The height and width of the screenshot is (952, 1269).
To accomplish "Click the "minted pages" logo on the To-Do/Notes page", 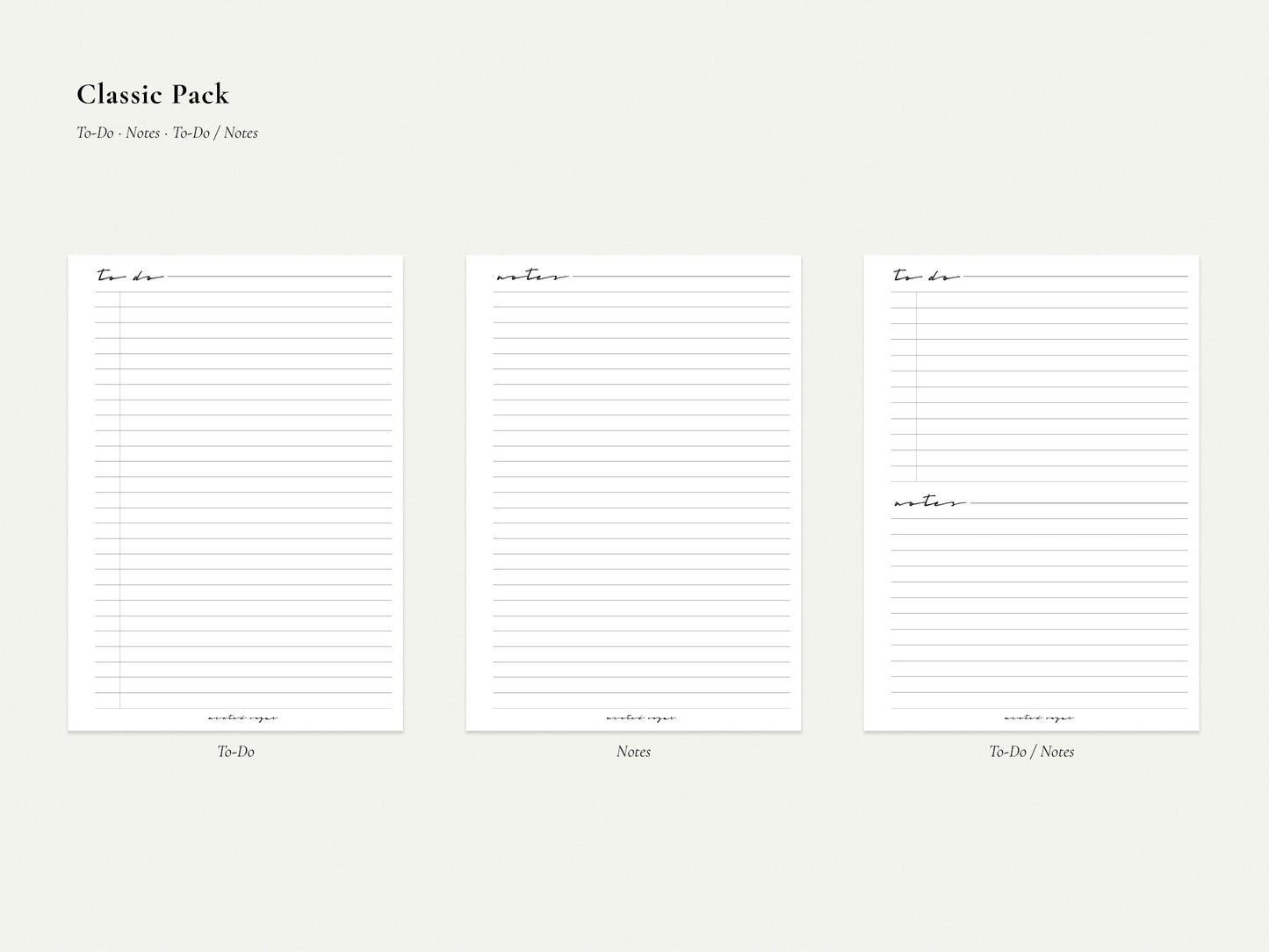I will (1041, 717).
